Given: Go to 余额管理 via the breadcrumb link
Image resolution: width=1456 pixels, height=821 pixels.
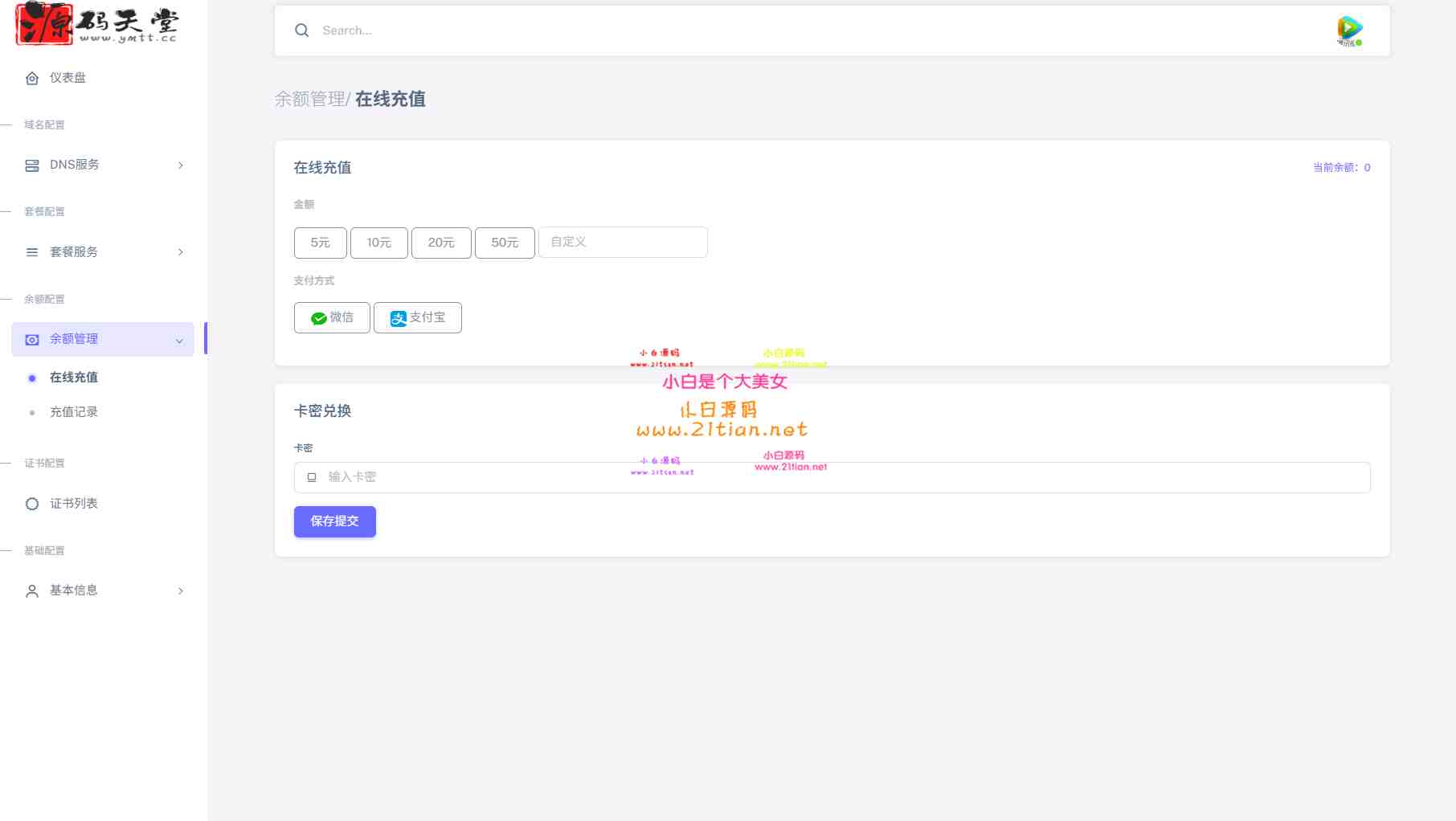Looking at the screenshot, I should tap(309, 99).
